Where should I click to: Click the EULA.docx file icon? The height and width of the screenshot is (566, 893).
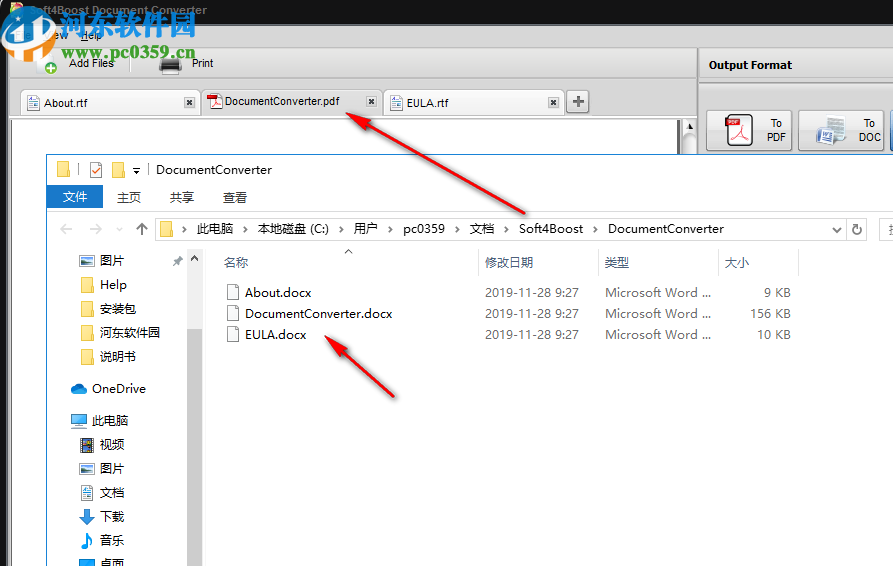pyautogui.click(x=232, y=334)
